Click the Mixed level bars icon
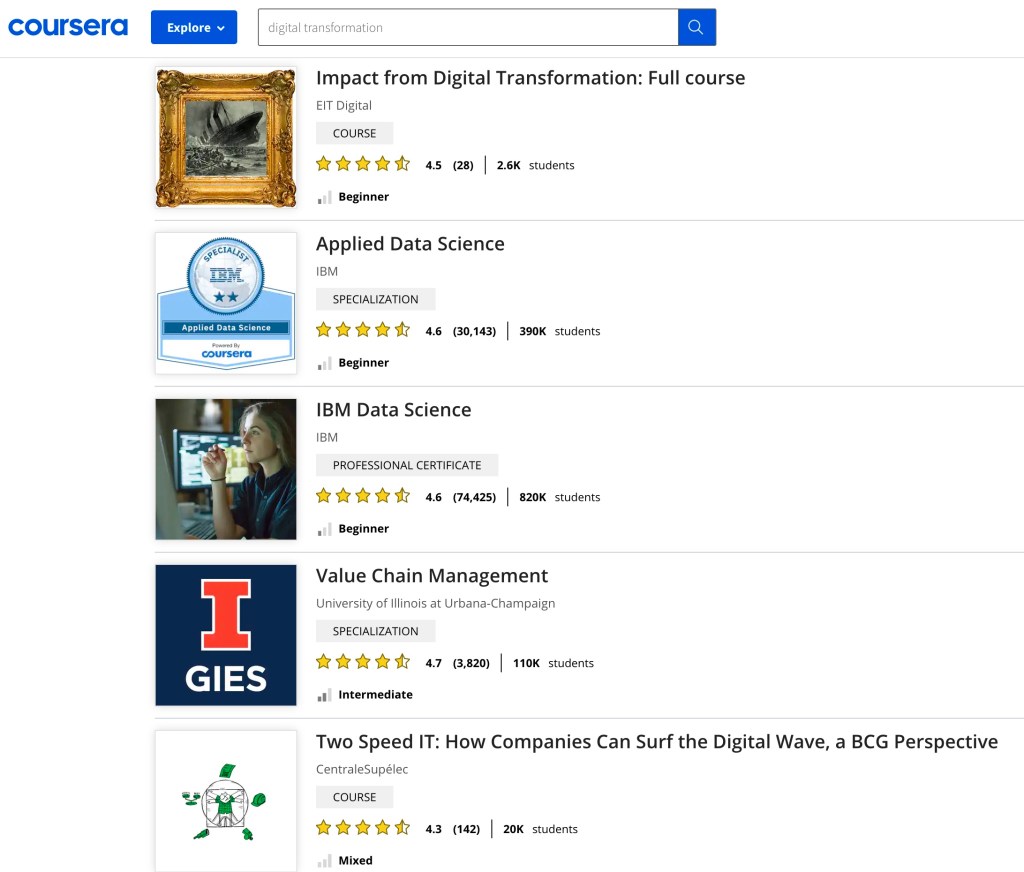Viewport: 1024px width, 872px height. click(x=324, y=861)
